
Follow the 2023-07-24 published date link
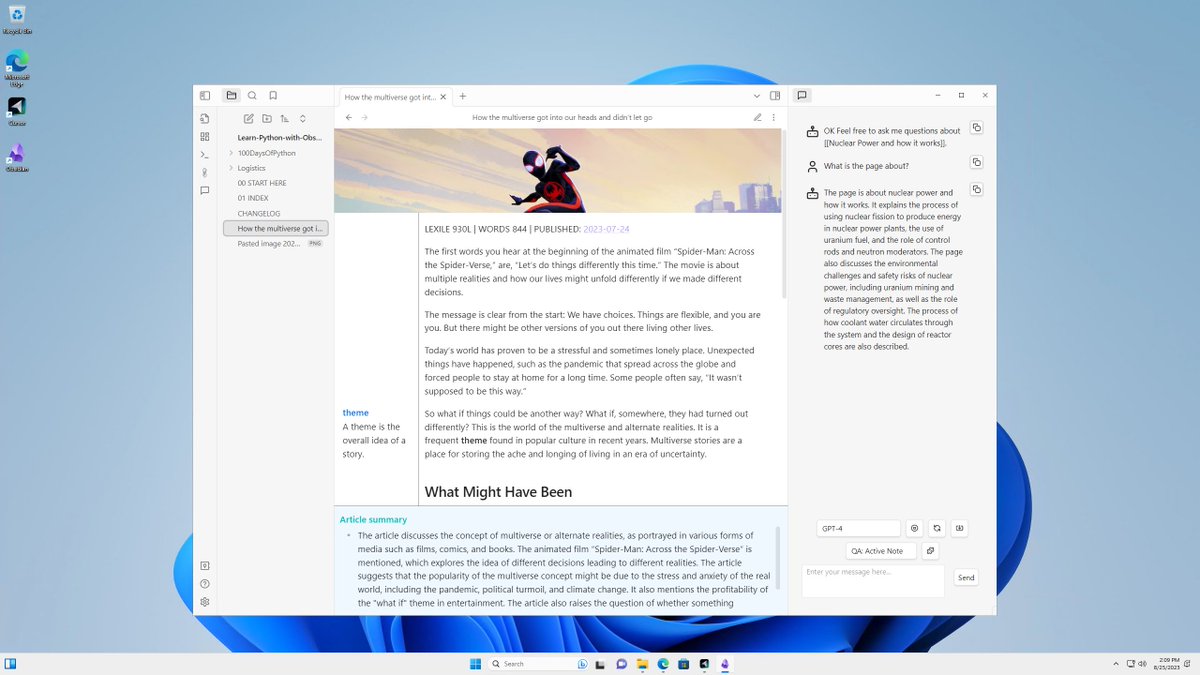click(x=604, y=229)
